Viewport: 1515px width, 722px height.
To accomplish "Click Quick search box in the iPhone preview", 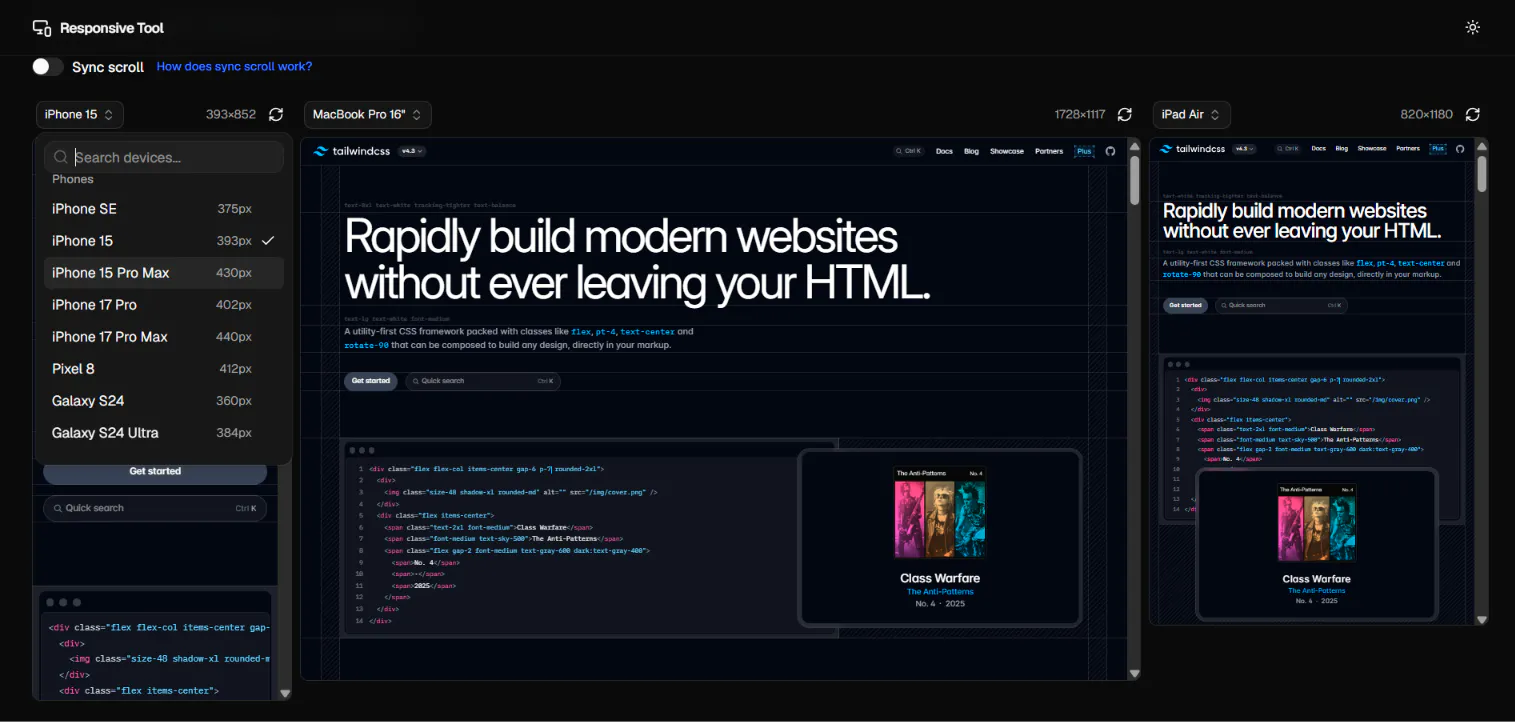I will click(x=155, y=508).
